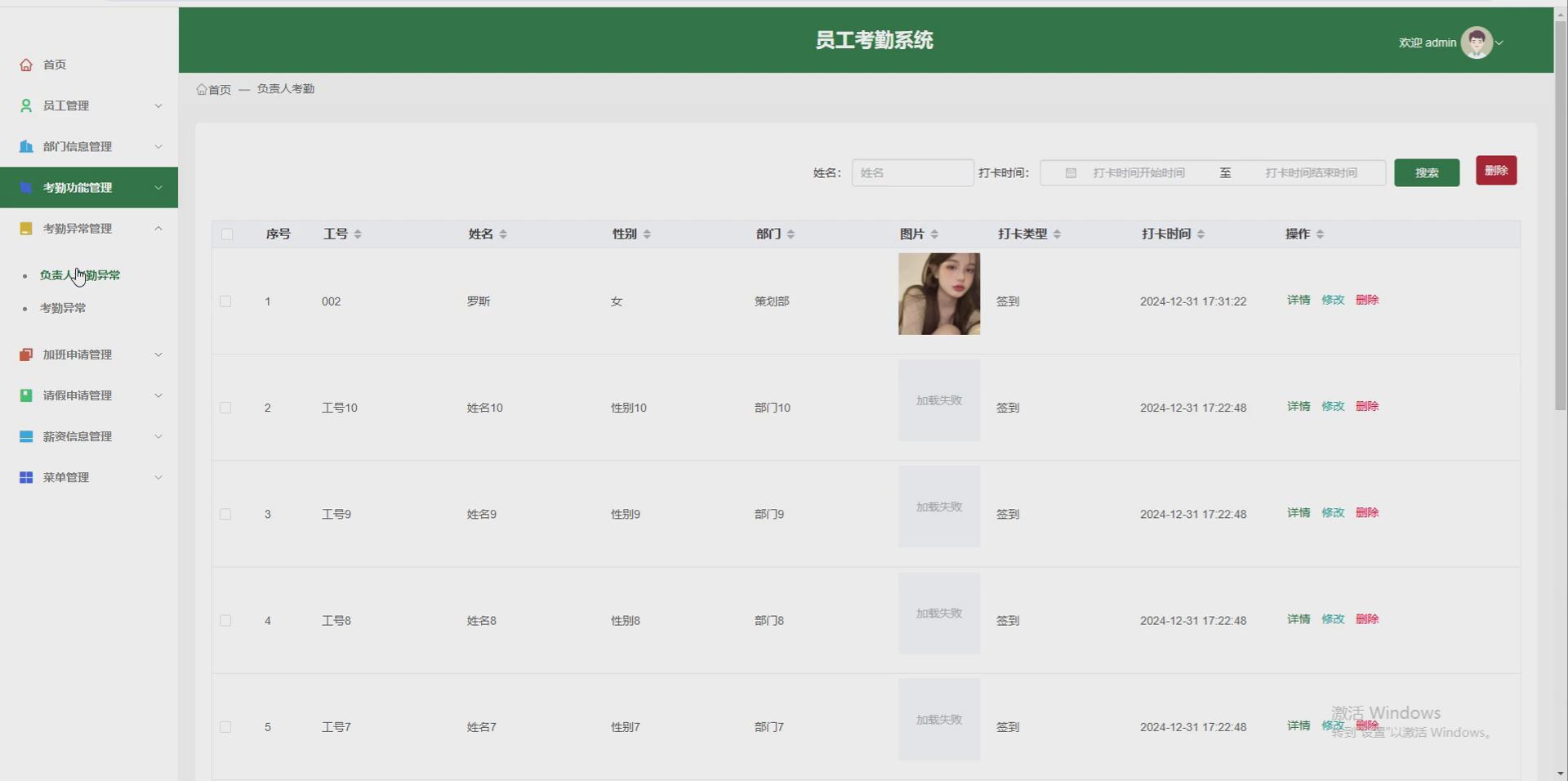Screen dimensions: 1568x781
Task: Open the admin user dropdown arrow
Action: pyautogui.click(x=1499, y=42)
